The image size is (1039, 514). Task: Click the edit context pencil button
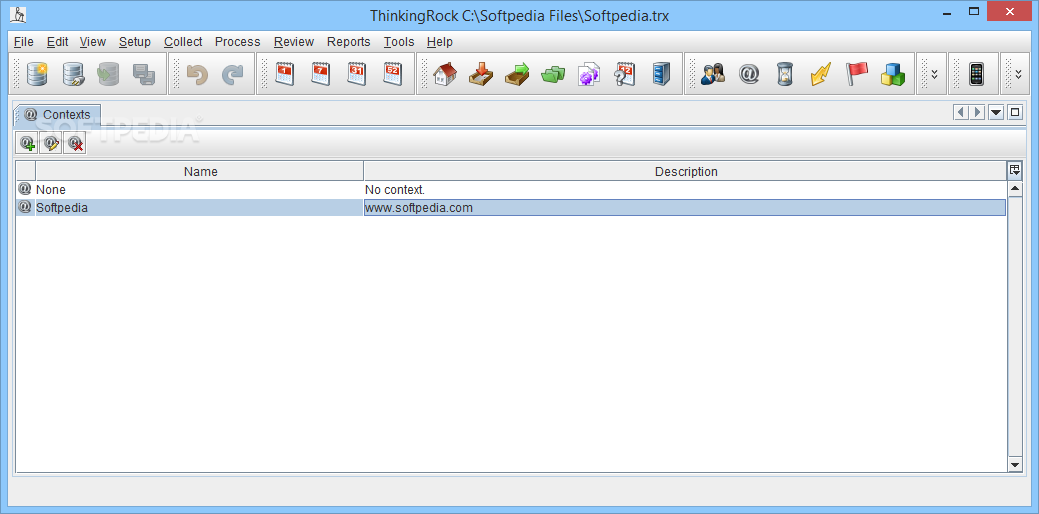point(51,142)
